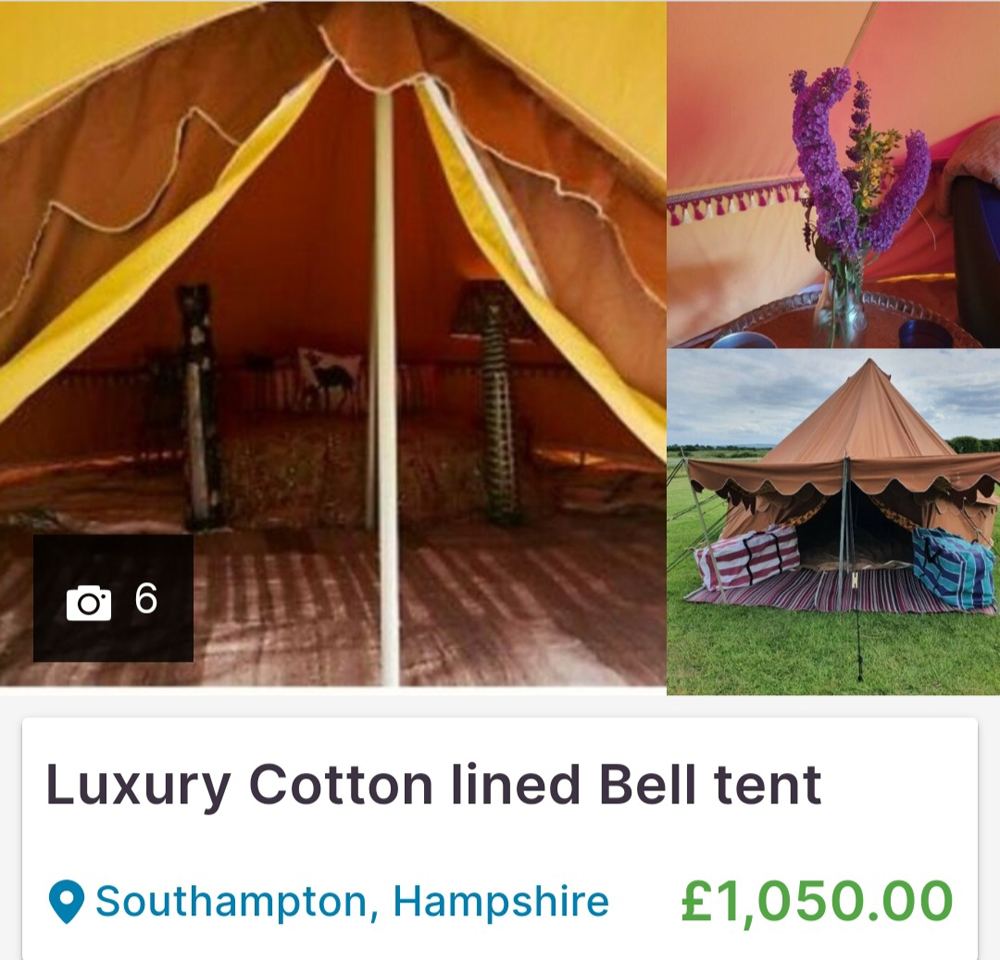Click the dark lamp left of pole
1000x960 pixels.
(198, 407)
